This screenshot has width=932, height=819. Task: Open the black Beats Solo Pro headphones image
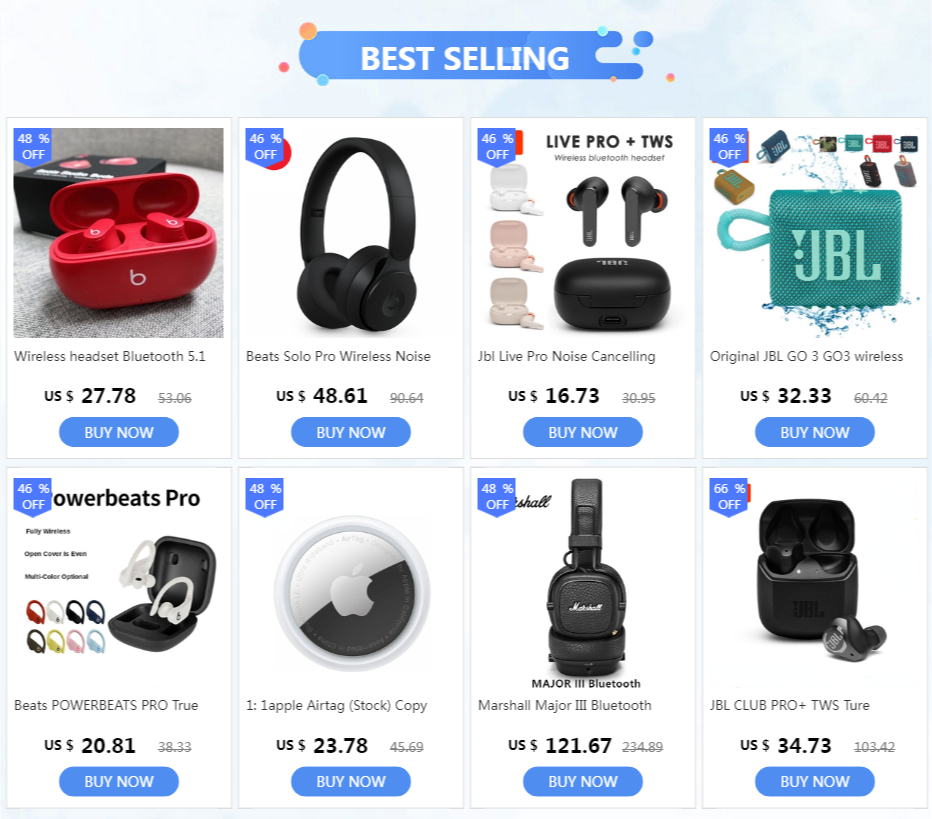(x=351, y=233)
